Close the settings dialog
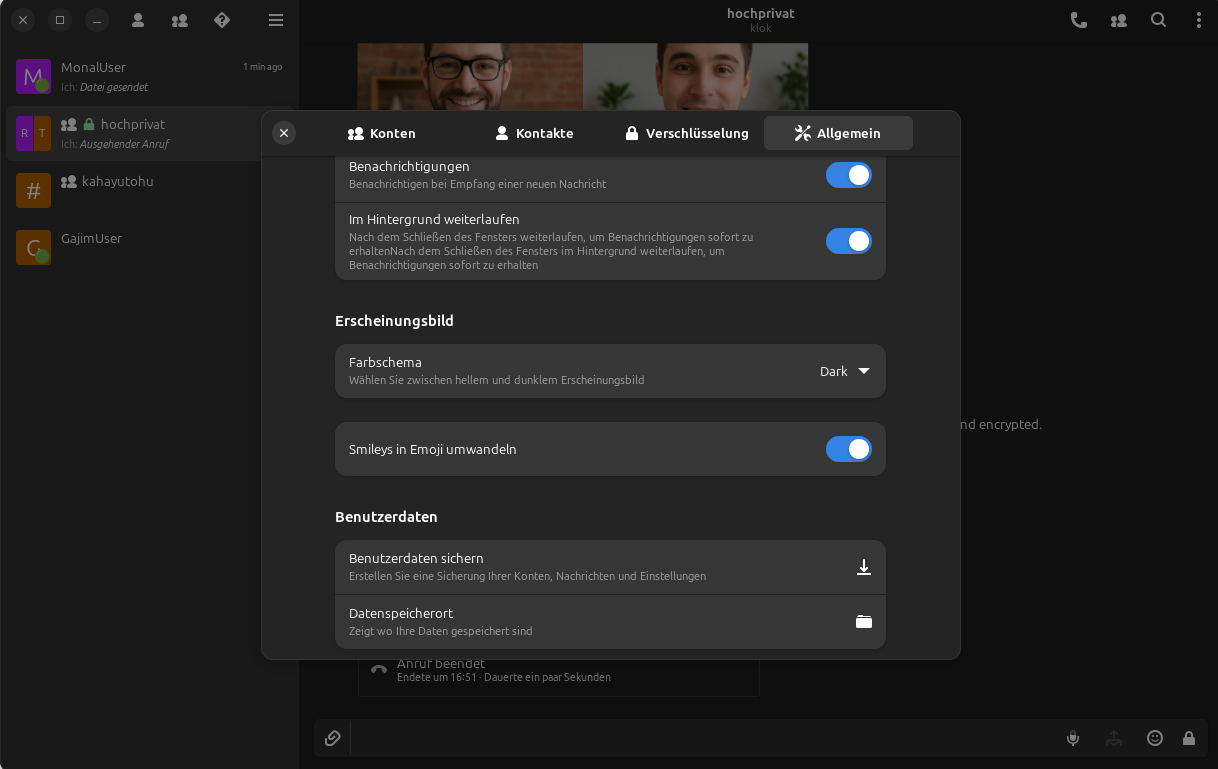The image size is (1218, 769). (x=284, y=132)
